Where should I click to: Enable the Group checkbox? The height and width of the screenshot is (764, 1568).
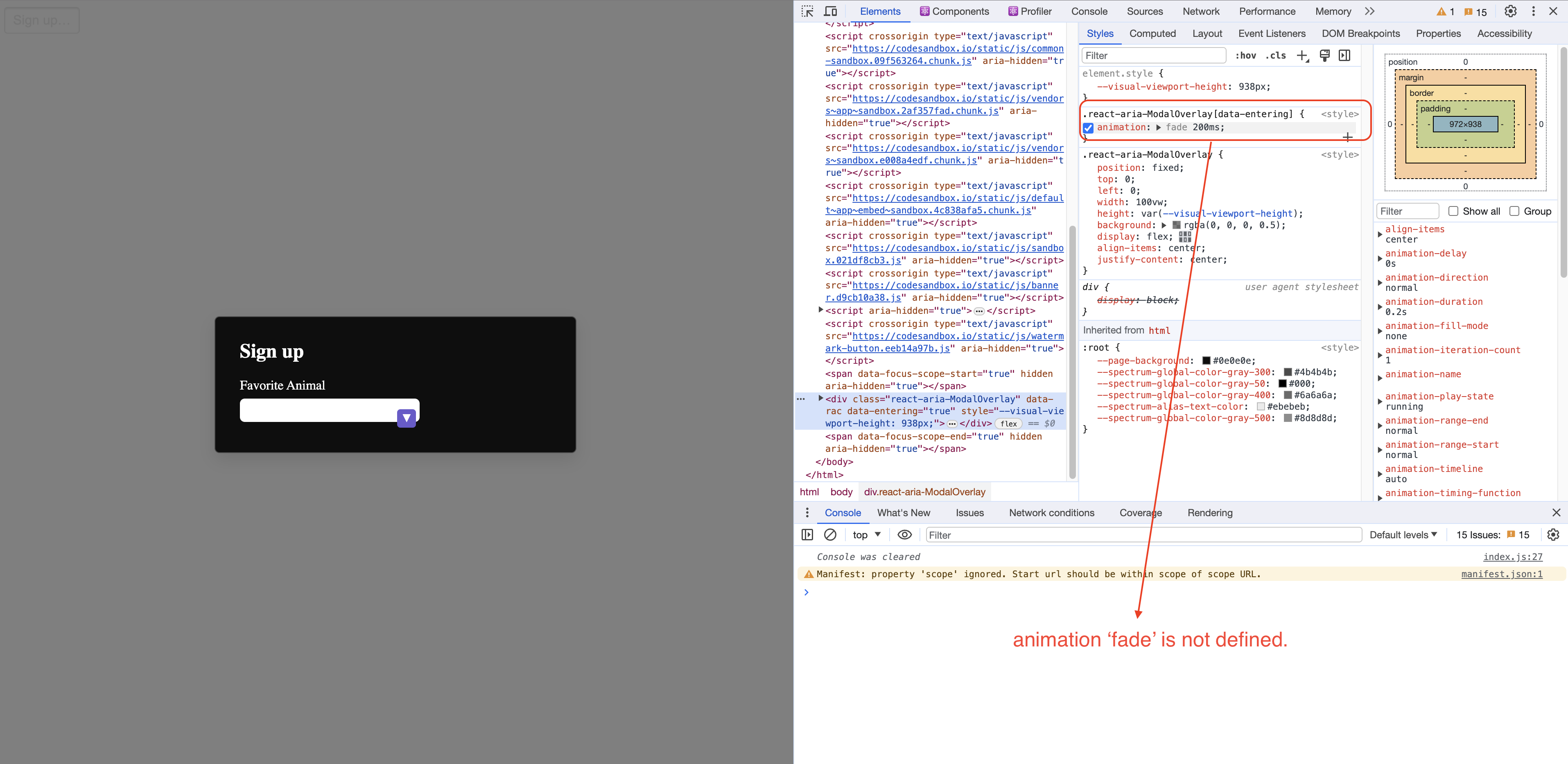click(1514, 211)
